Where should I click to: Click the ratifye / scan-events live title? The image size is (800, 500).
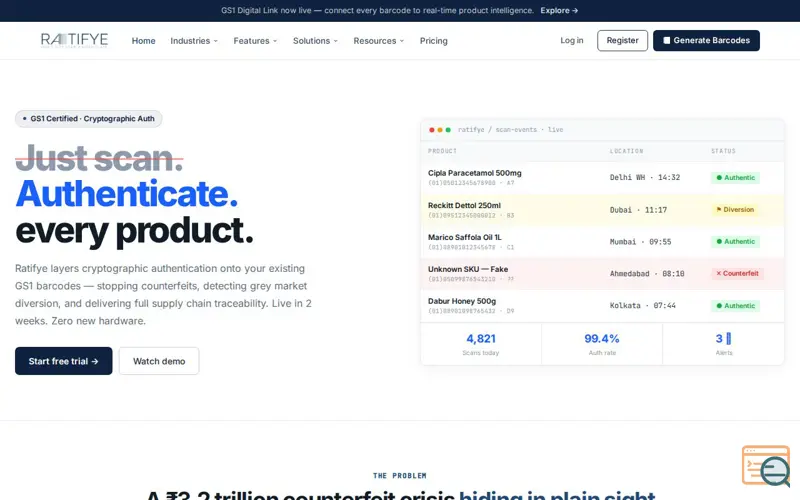tap(510, 130)
